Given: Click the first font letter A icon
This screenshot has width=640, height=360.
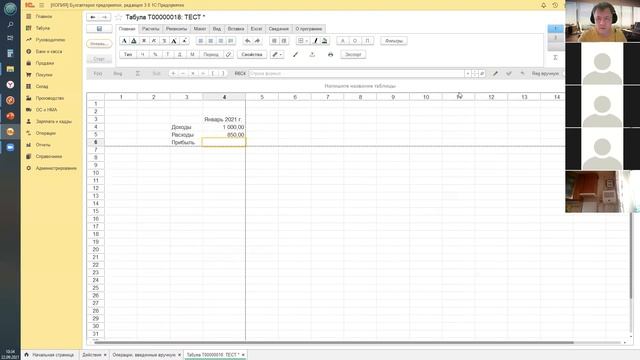Looking at the screenshot, I should (124, 41).
